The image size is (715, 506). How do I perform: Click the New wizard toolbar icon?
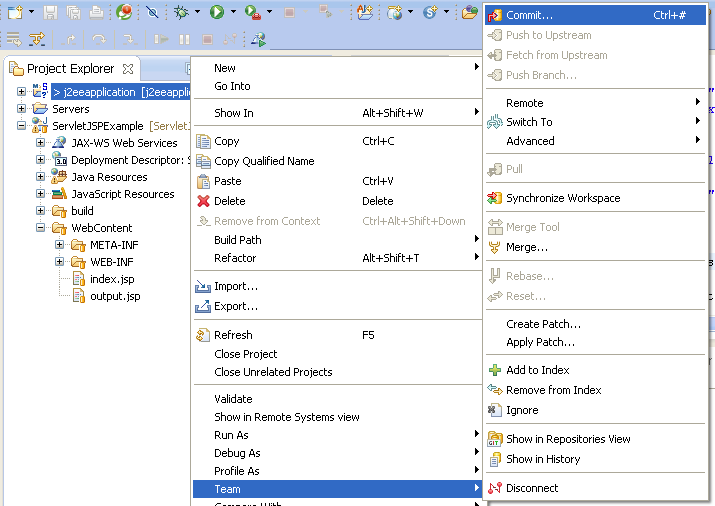coord(16,12)
